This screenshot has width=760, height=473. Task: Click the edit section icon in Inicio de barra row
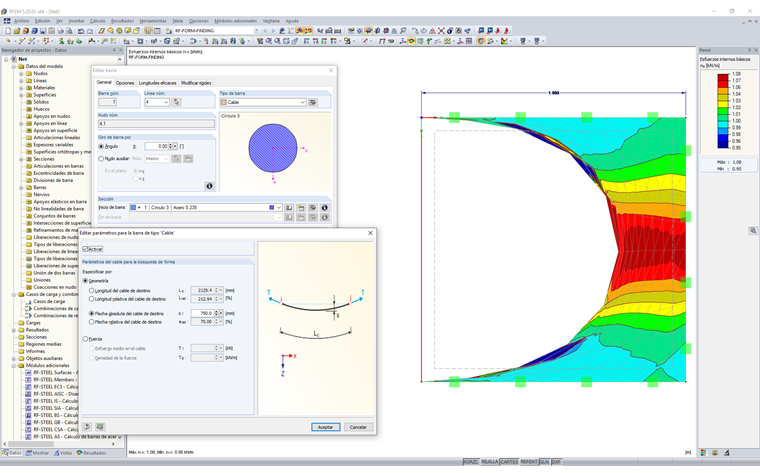coord(313,207)
